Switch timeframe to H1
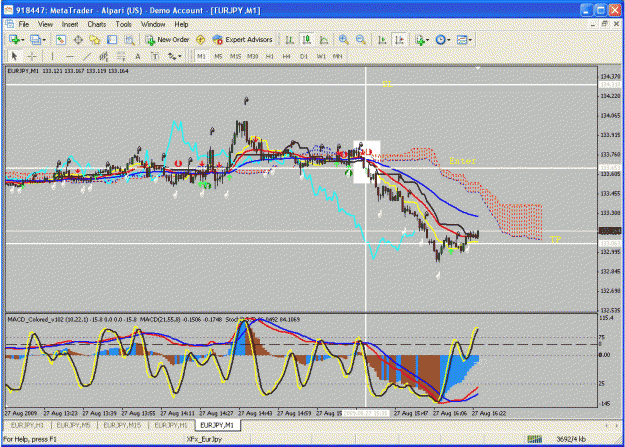This screenshot has height=447, width=625. pyautogui.click(x=270, y=56)
